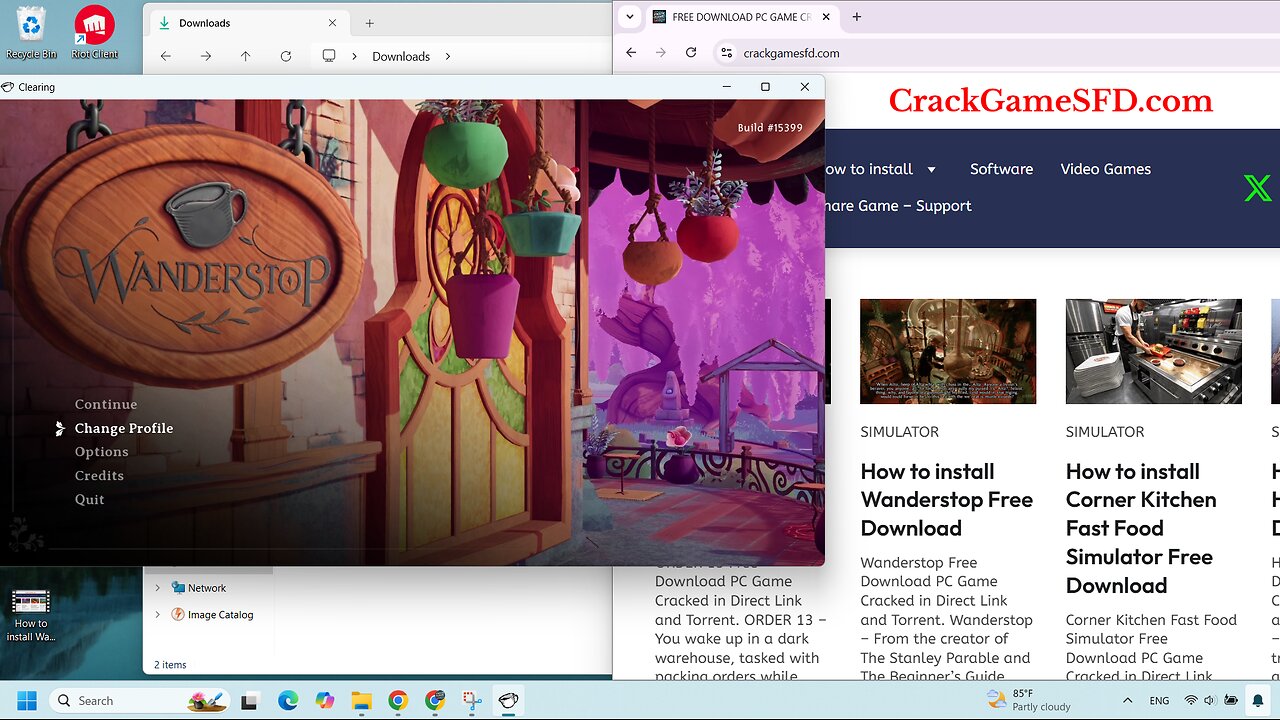The image size is (1280, 720).
Task: Expand the Network tree node
Action: (x=157, y=588)
